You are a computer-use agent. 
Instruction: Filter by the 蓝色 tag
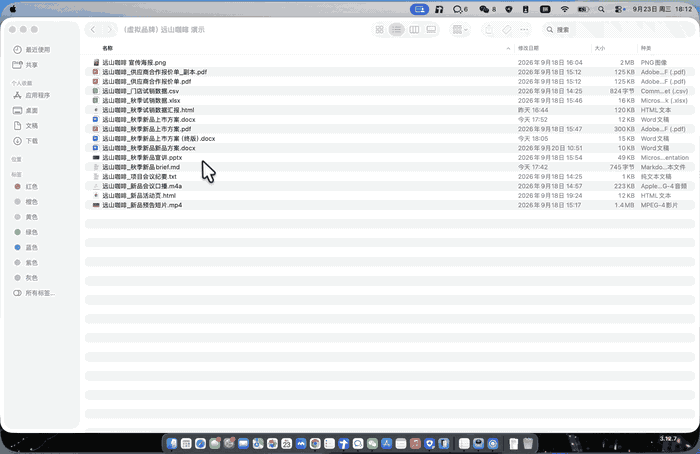(31, 247)
